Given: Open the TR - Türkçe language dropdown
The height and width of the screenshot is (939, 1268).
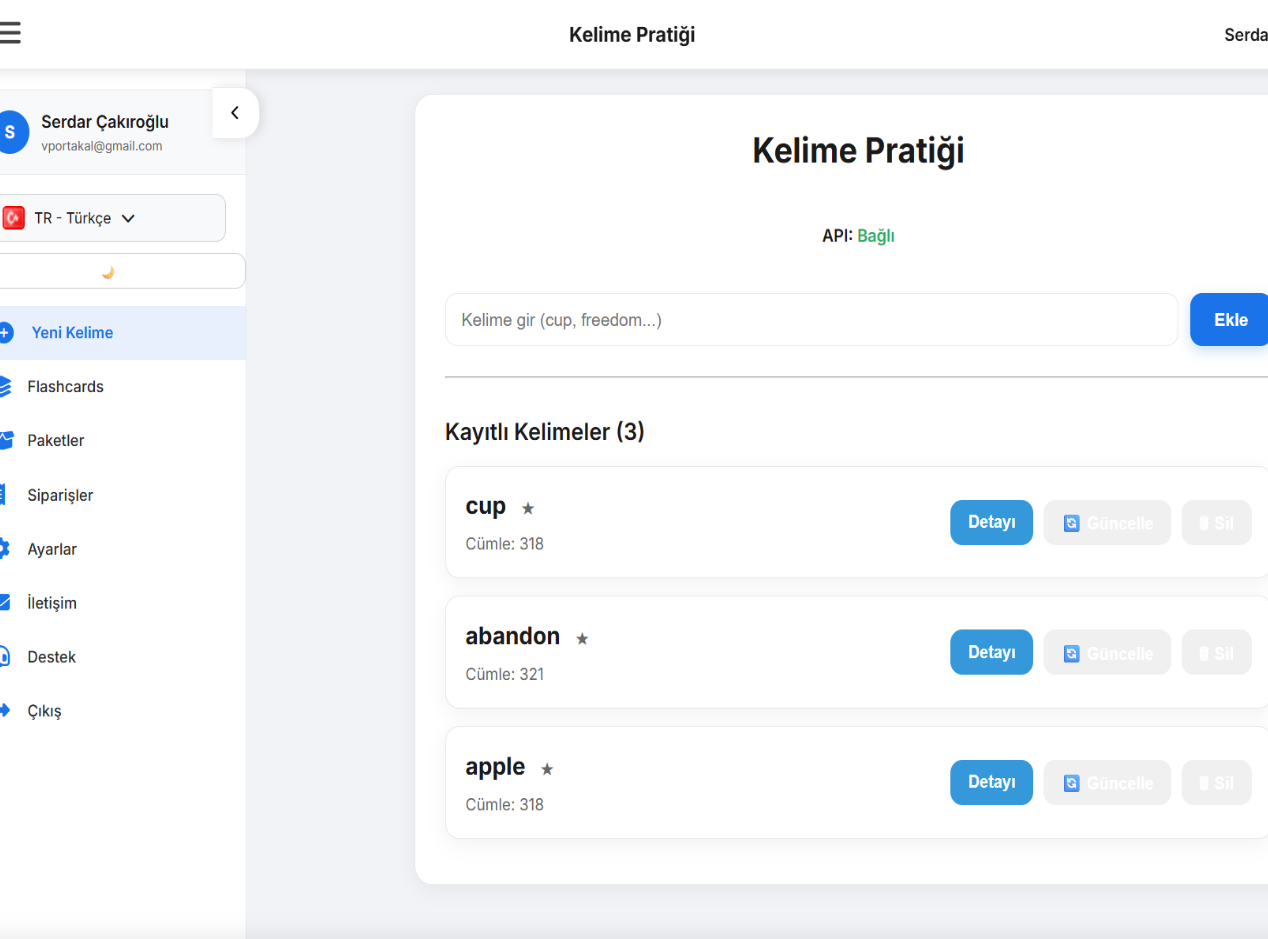Looking at the screenshot, I should [112, 218].
